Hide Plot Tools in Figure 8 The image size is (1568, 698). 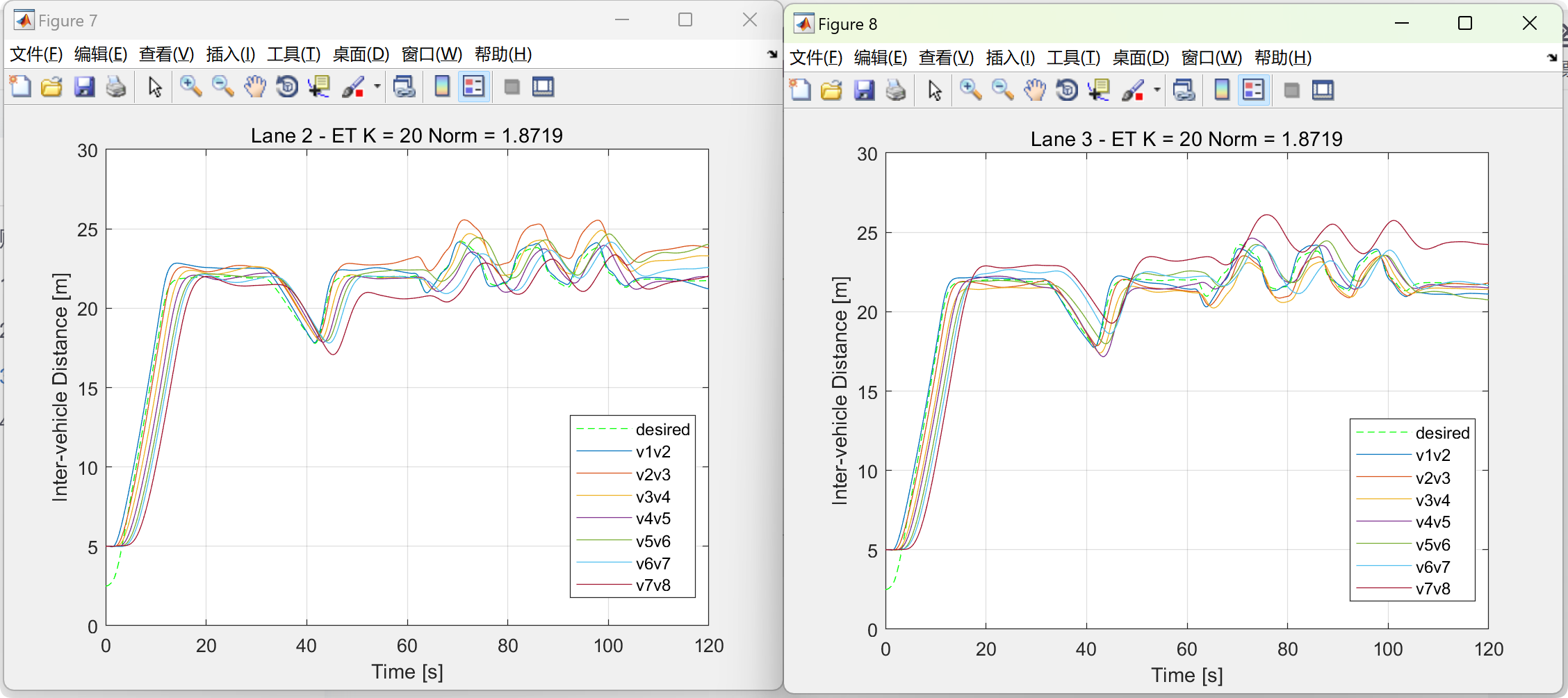pos(1291,90)
